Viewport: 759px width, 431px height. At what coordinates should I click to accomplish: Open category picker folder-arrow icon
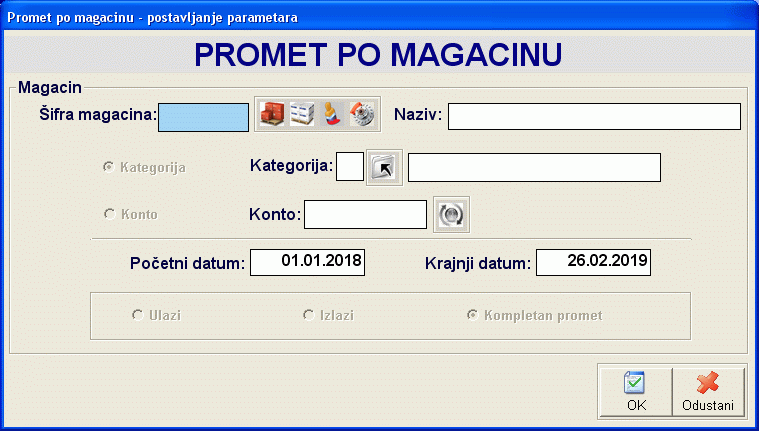coord(384,168)
